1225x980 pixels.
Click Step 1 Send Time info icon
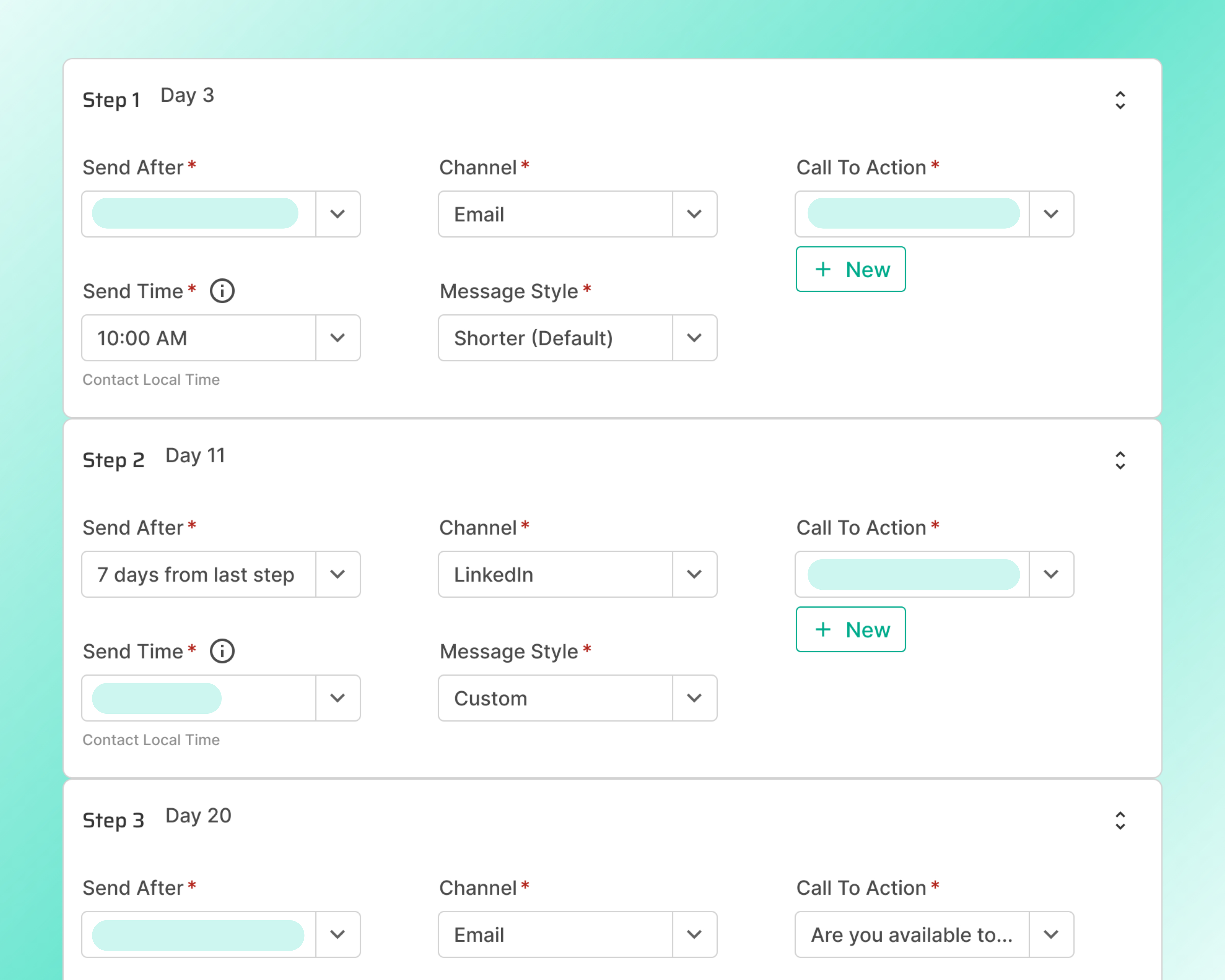[222, 291]
